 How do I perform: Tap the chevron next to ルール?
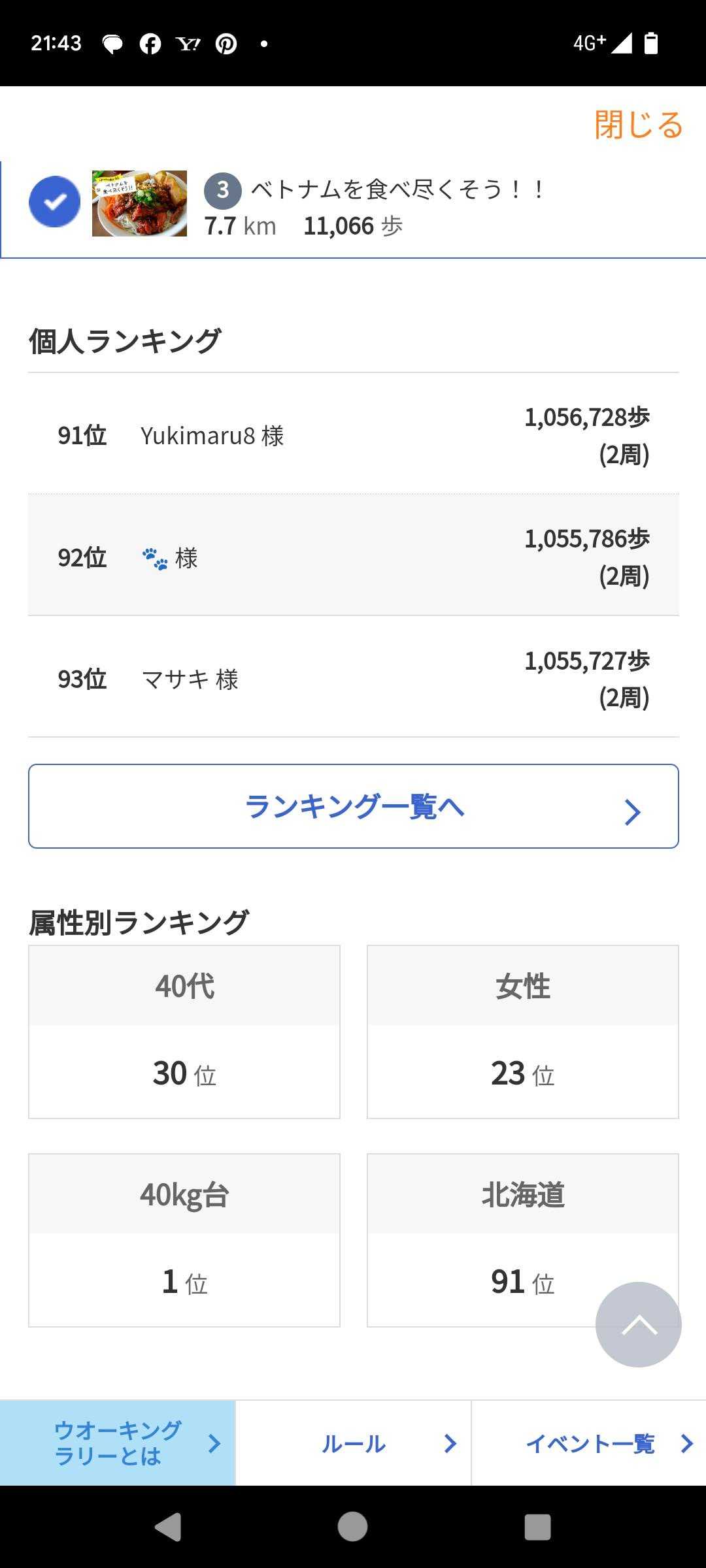(x=450, y=1443)
